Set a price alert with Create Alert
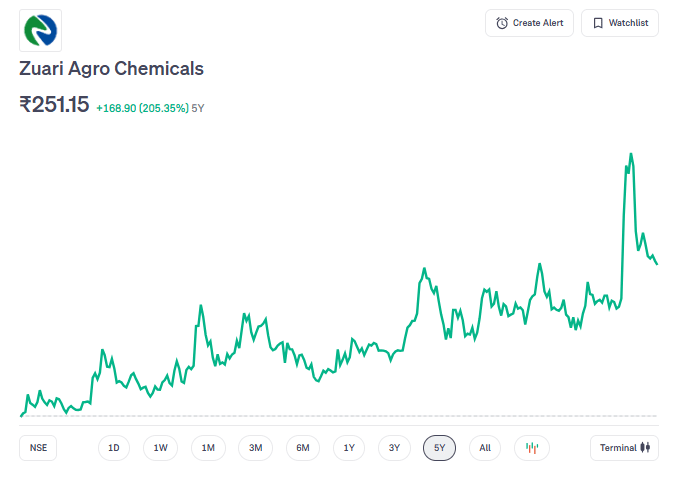678x486 pixels. tap(529, 23)
